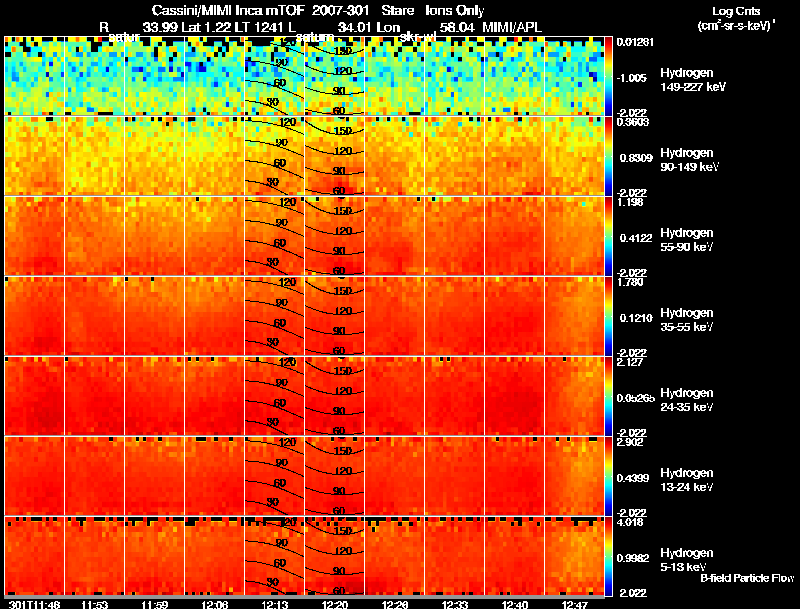This screenshot has width=800, height=609.
Task: Click the color bar beside Hydrogen 90-149 keV
Action: pos(608,156)
